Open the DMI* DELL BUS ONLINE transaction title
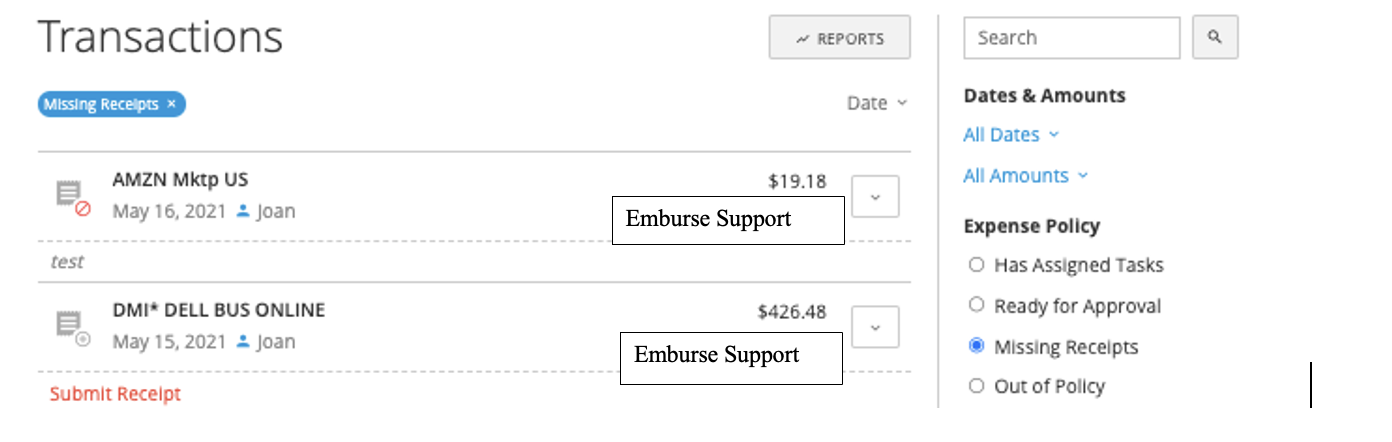This screenshot has width=1392, height=442. [218, 310]
